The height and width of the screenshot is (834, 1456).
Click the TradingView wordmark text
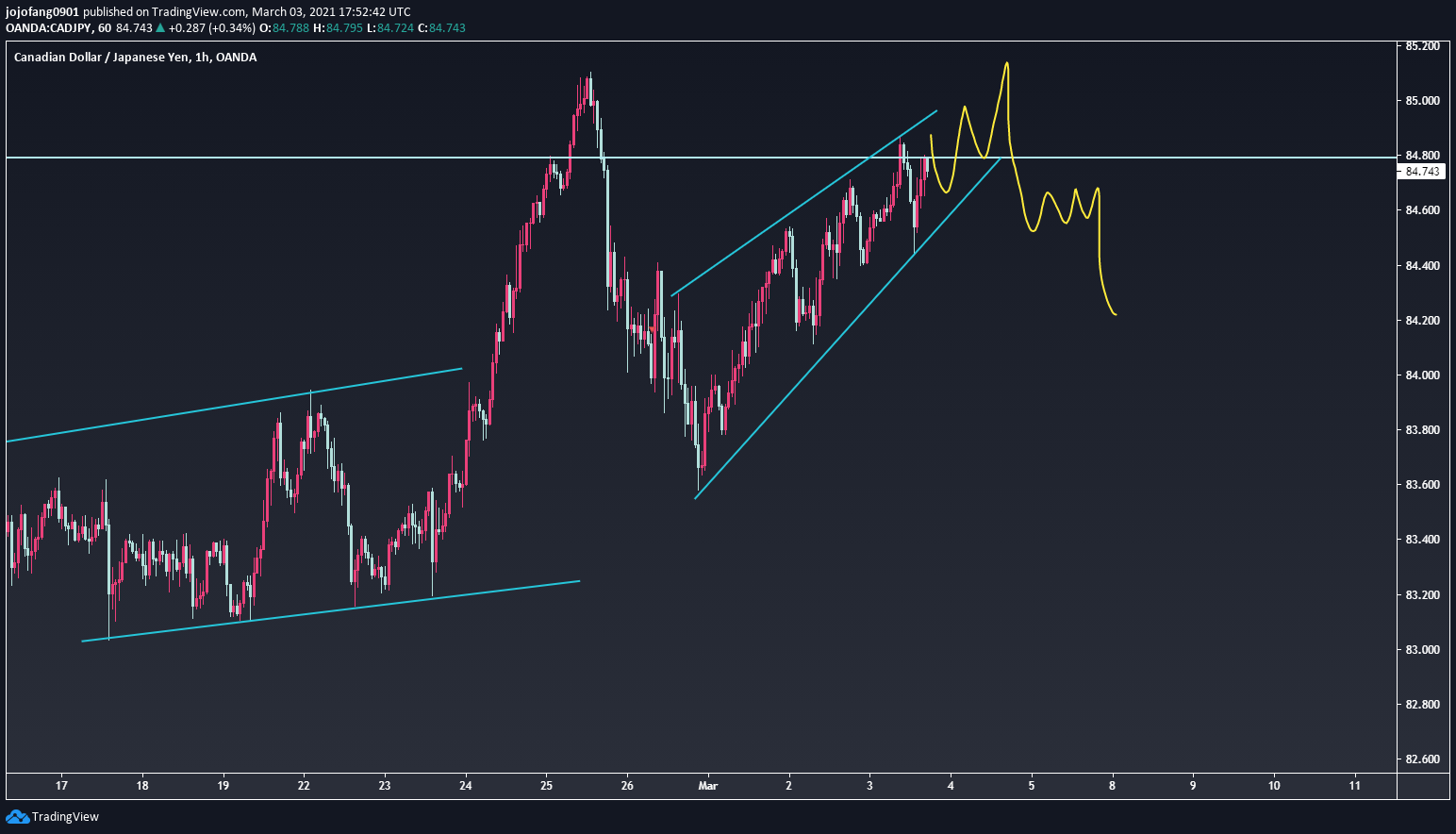(65, 817)
